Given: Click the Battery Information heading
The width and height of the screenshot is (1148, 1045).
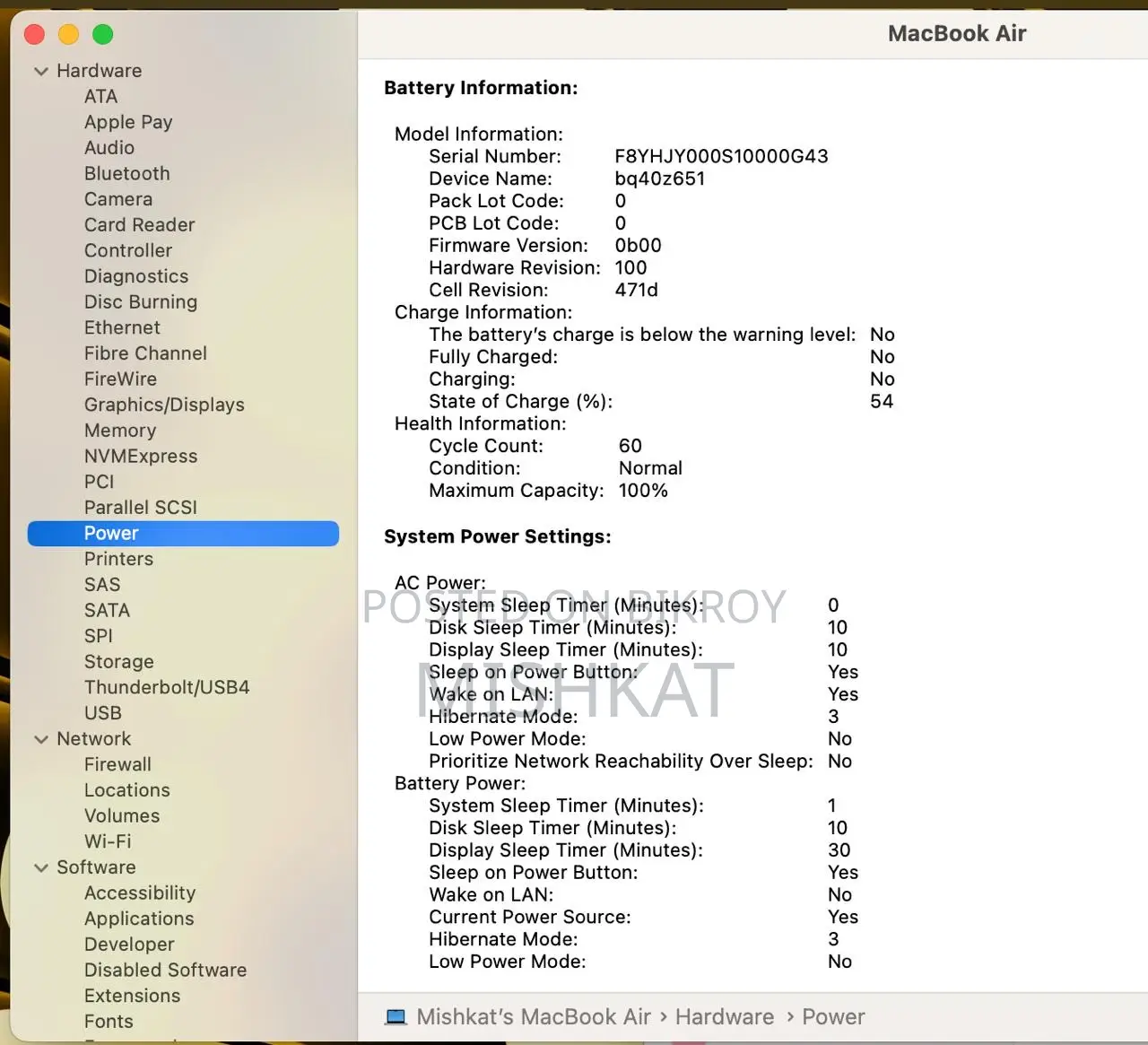Looking at the screenshot, I should 481,88.
